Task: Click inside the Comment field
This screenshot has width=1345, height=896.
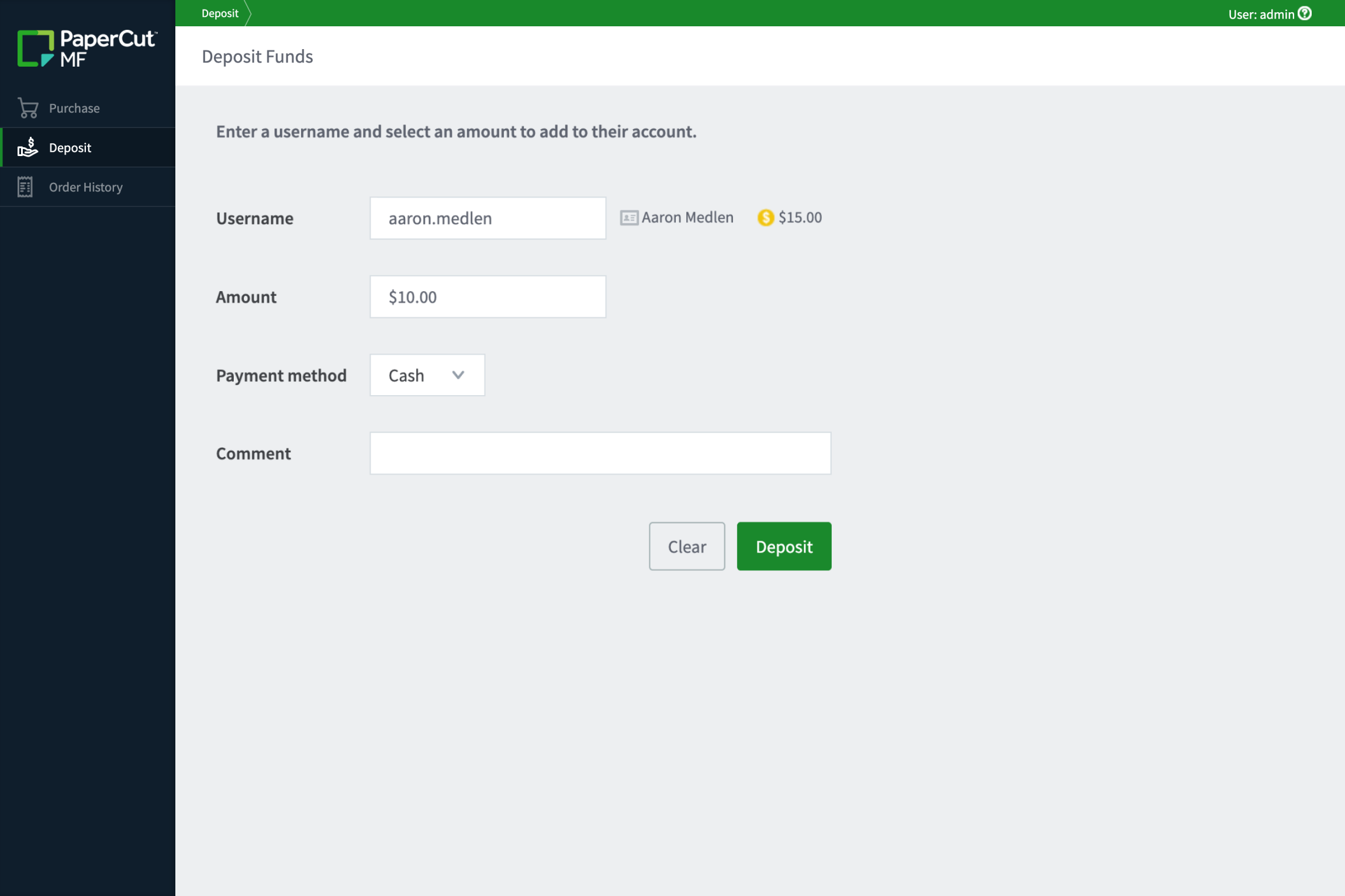Action: [x=600, y=452]
